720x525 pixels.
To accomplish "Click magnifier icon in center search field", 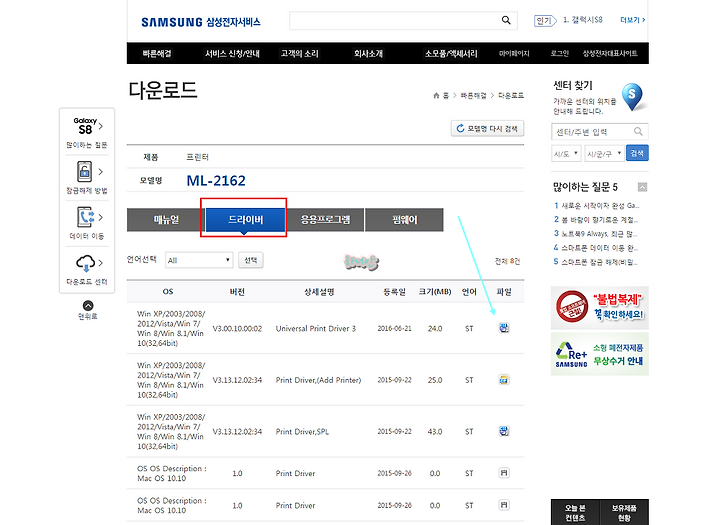I will tap(638, 132).
